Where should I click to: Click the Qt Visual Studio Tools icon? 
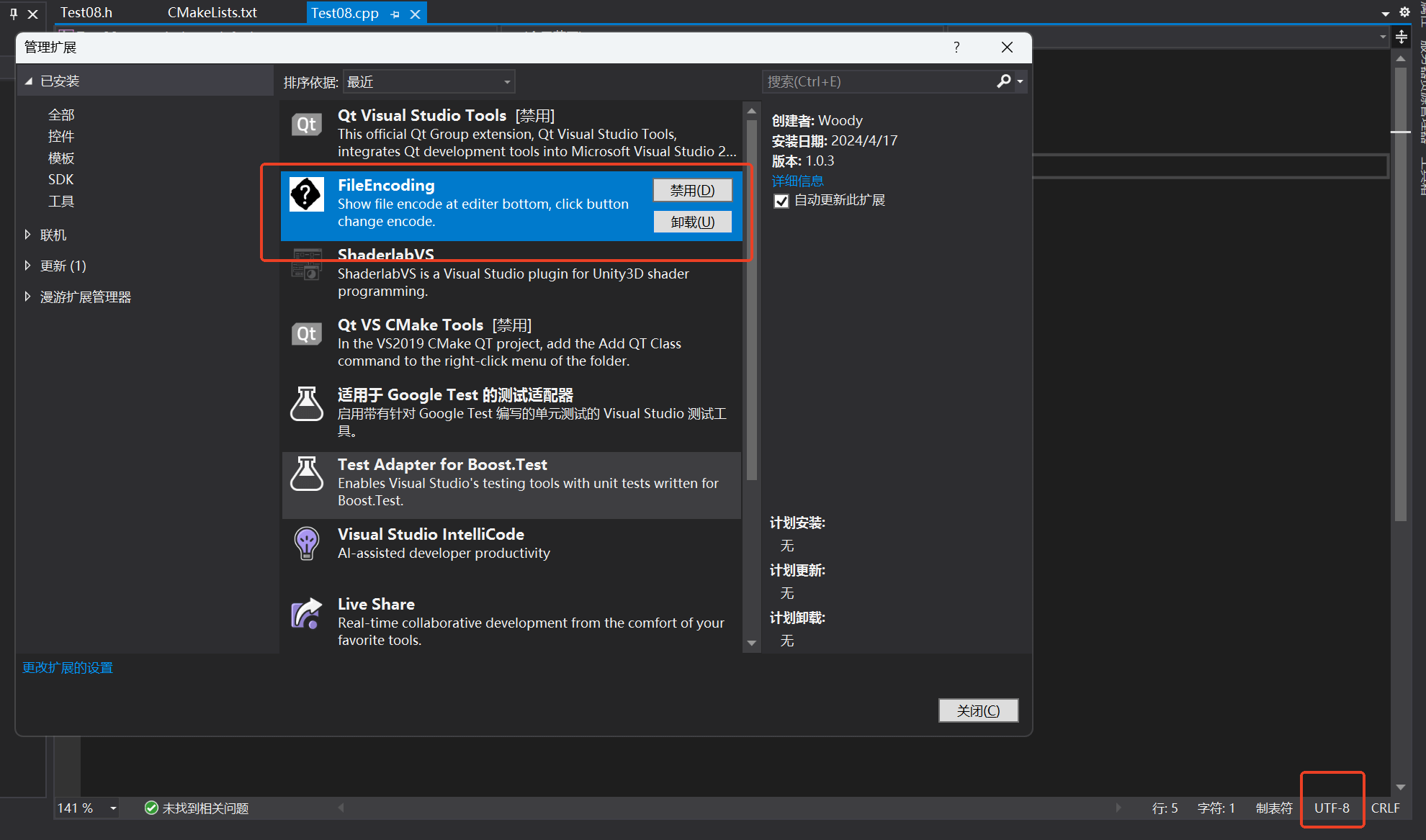pyautogui.click(x=306, y=125)
